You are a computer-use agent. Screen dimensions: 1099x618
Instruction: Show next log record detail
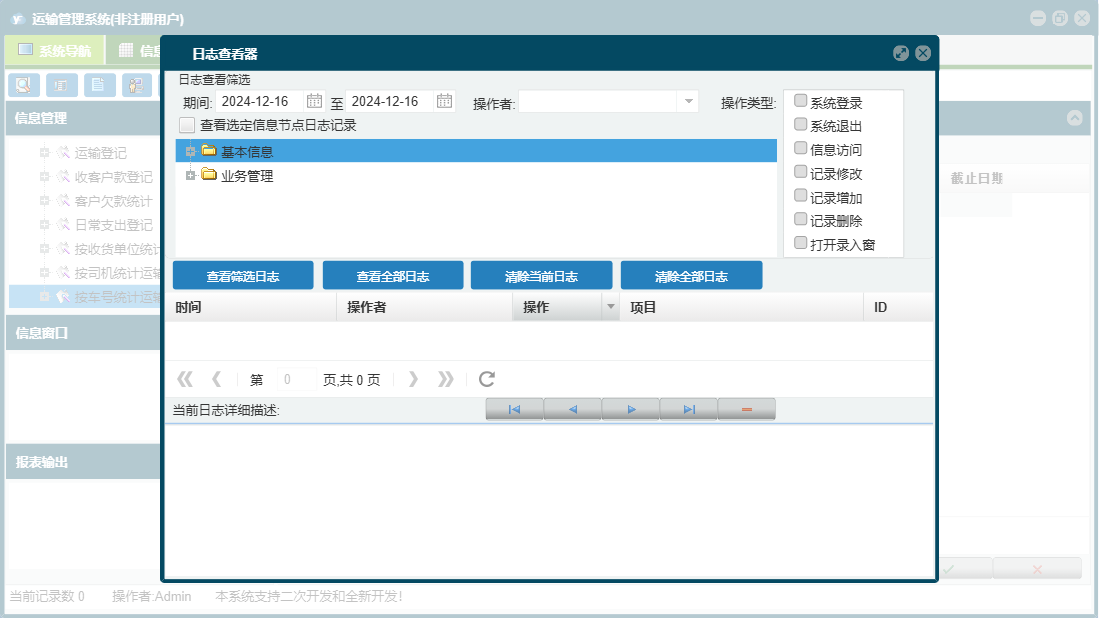coord(631,409)
